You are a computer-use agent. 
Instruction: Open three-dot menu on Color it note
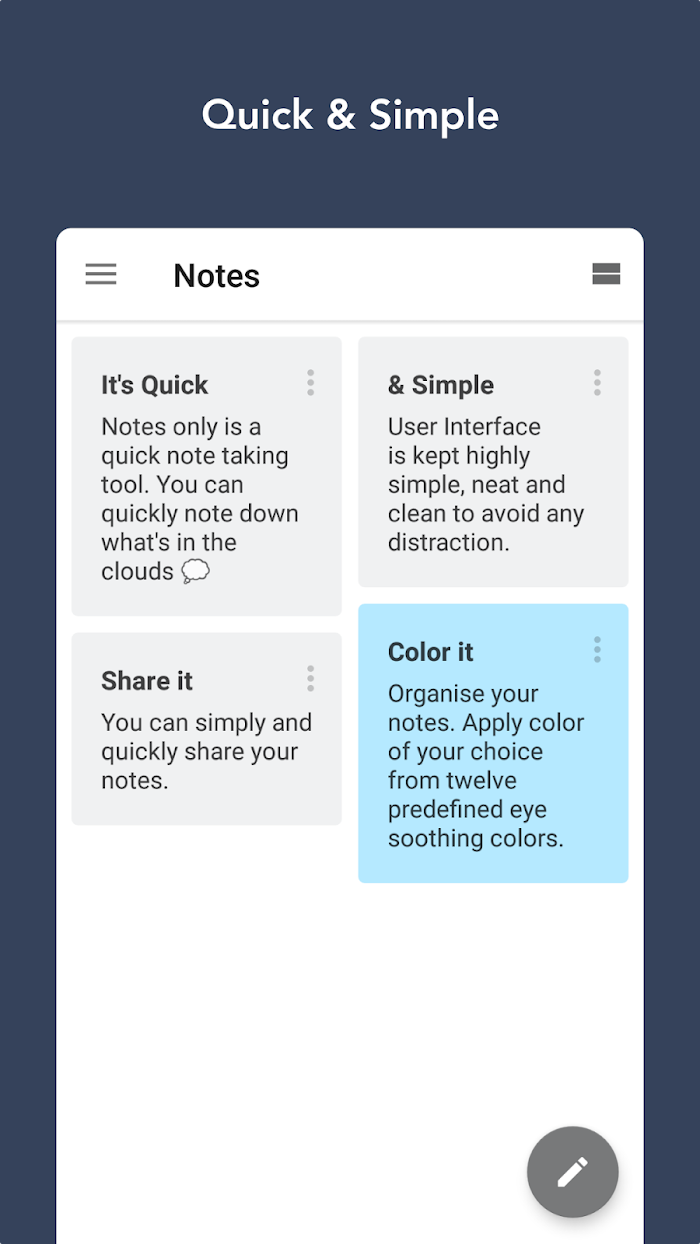pyautogui.click(x=597, y=650)
